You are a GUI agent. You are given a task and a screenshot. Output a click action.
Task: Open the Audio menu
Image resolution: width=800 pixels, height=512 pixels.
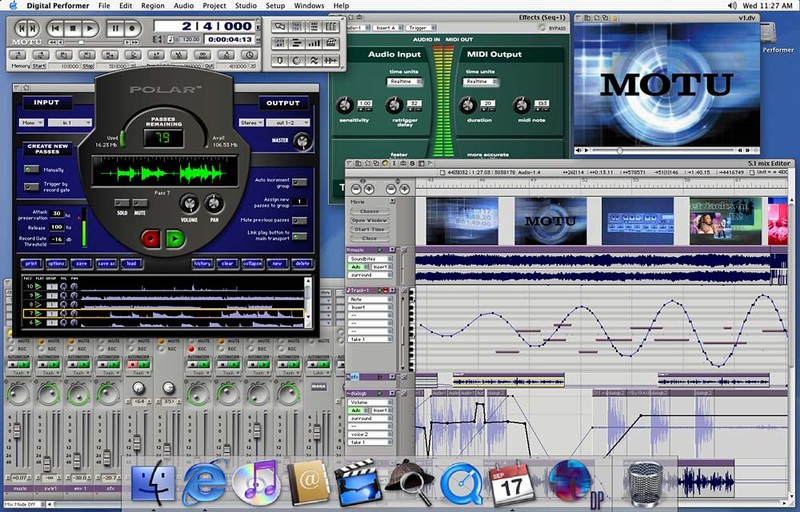pos(184,6)
